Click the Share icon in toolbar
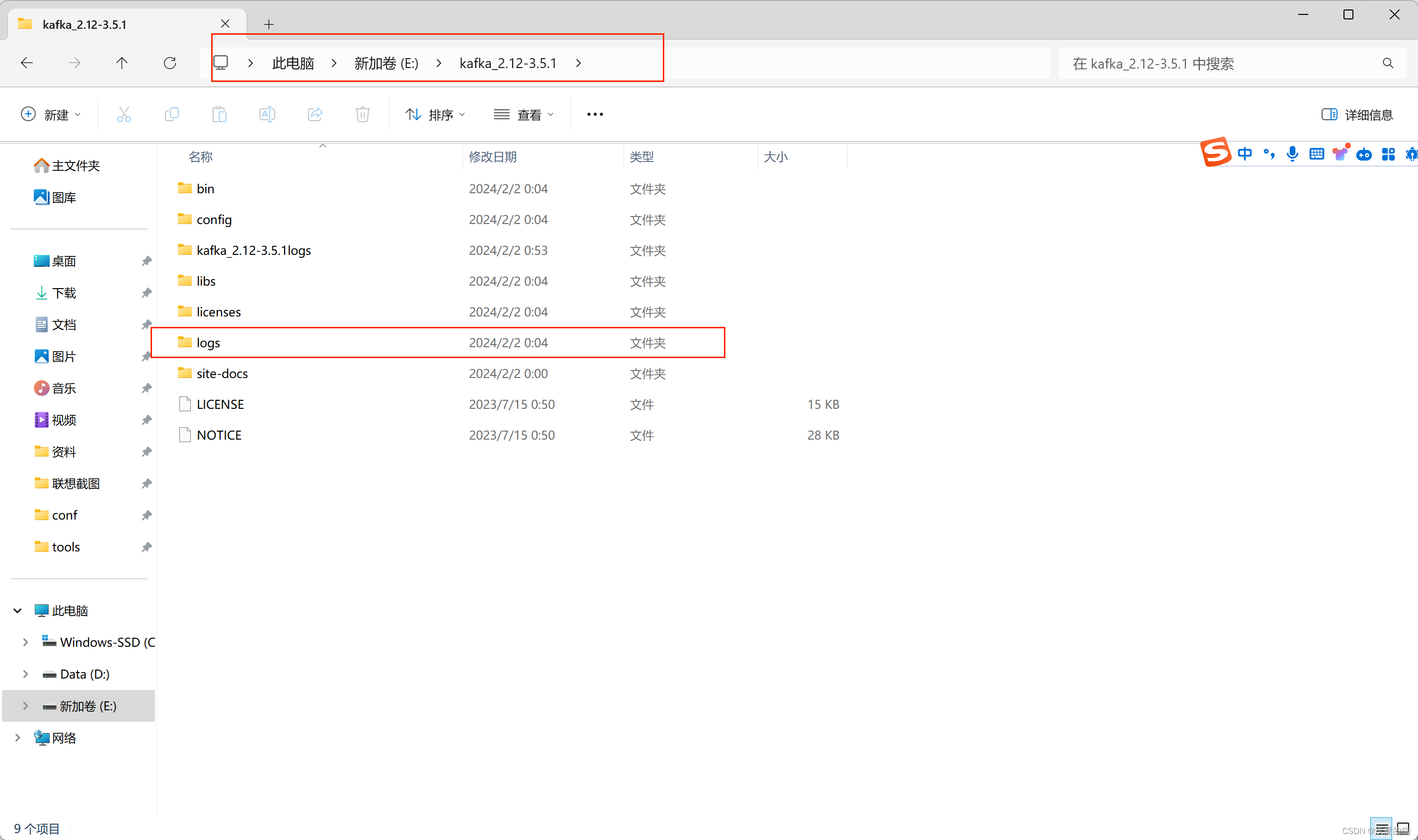The height and width of the screenshot is (840, 1418). [x=315, y=115]
